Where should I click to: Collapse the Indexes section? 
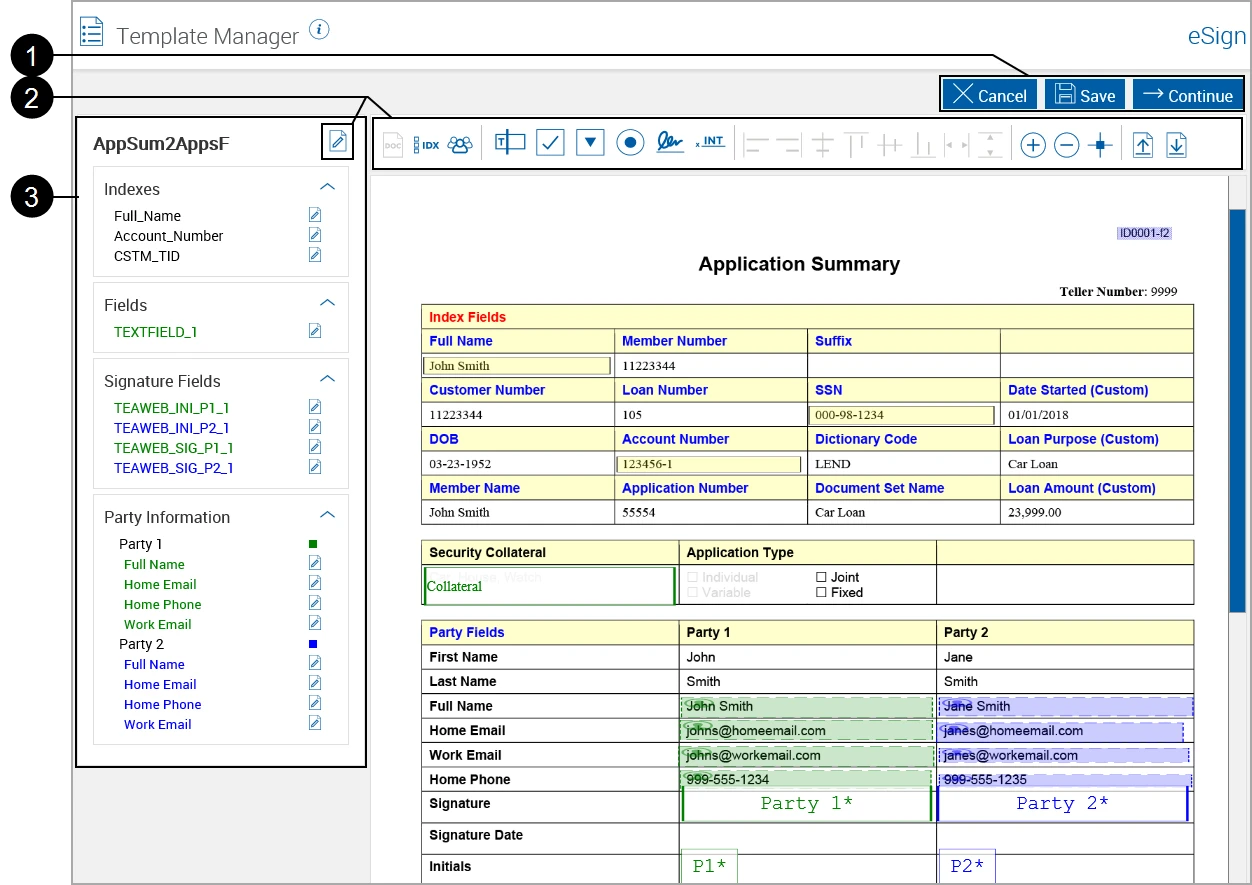click(x=326, y=187)
